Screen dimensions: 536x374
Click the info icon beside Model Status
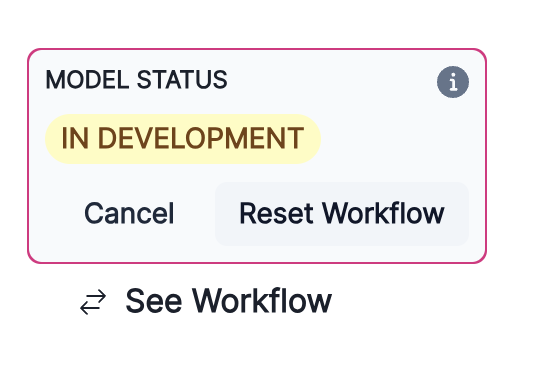[453, 82]
